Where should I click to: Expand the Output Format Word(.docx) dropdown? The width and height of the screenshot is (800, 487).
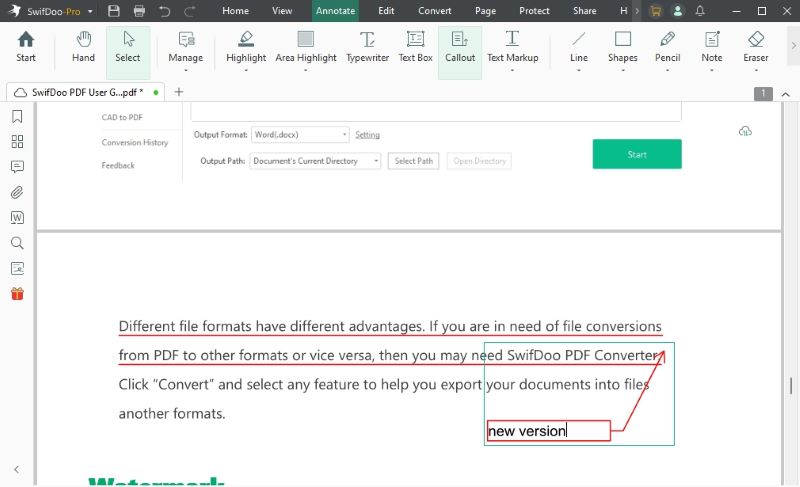(300, 135)
